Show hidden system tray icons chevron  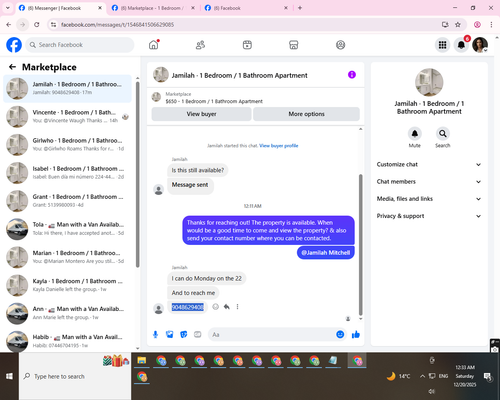point(422,376)
